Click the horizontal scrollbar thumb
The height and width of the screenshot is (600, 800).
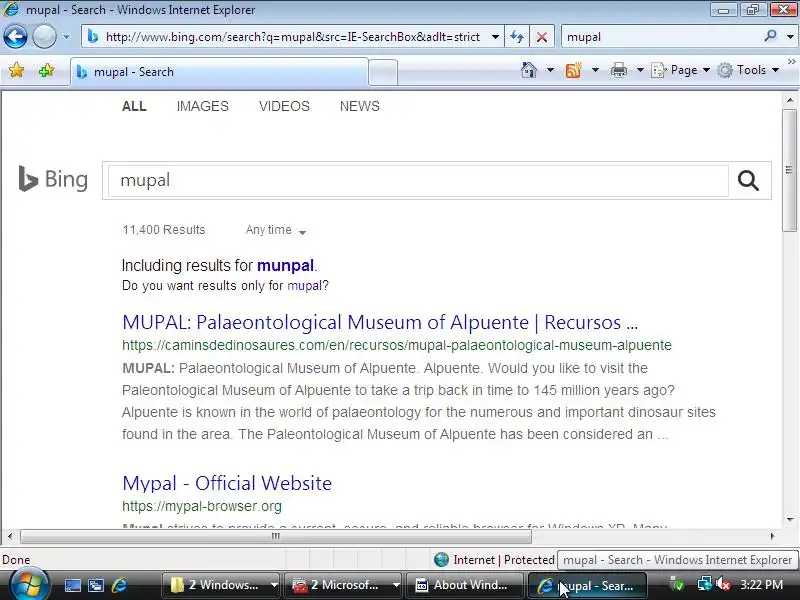click(276, 536)
